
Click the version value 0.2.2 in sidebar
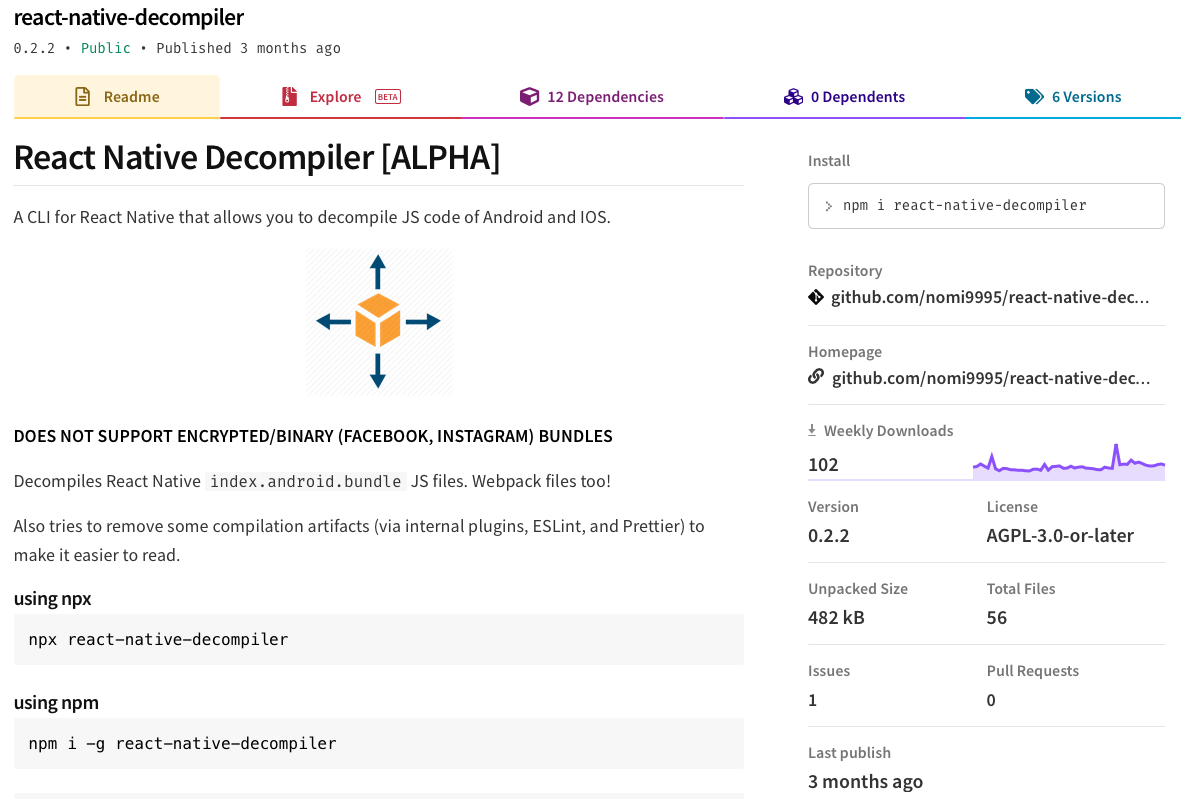point(829,535)
